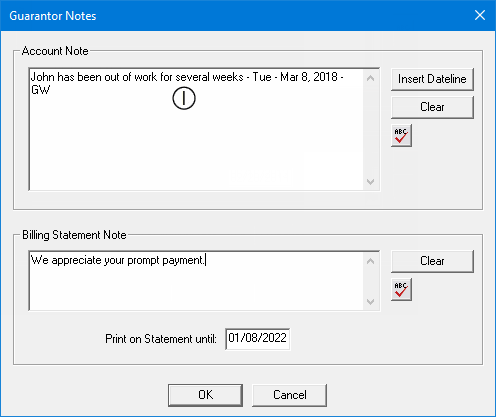Clear the Account Note text
Screen dimensions: 496x417
click(x=432, y=107)
